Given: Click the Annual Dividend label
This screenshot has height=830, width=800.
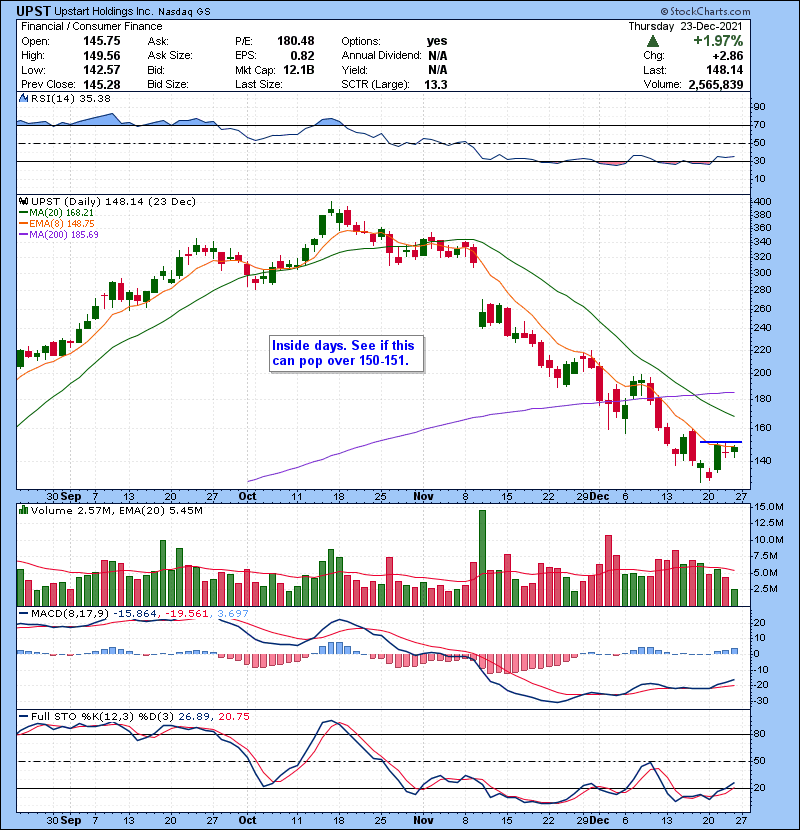Looking at the screenshot, I should [x=381, y=56].
